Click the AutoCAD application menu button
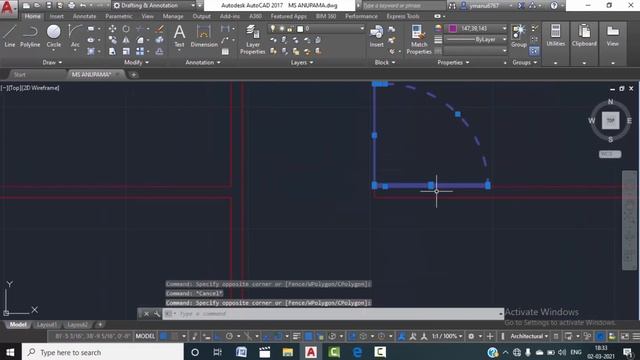 click(x=8, y=8)
